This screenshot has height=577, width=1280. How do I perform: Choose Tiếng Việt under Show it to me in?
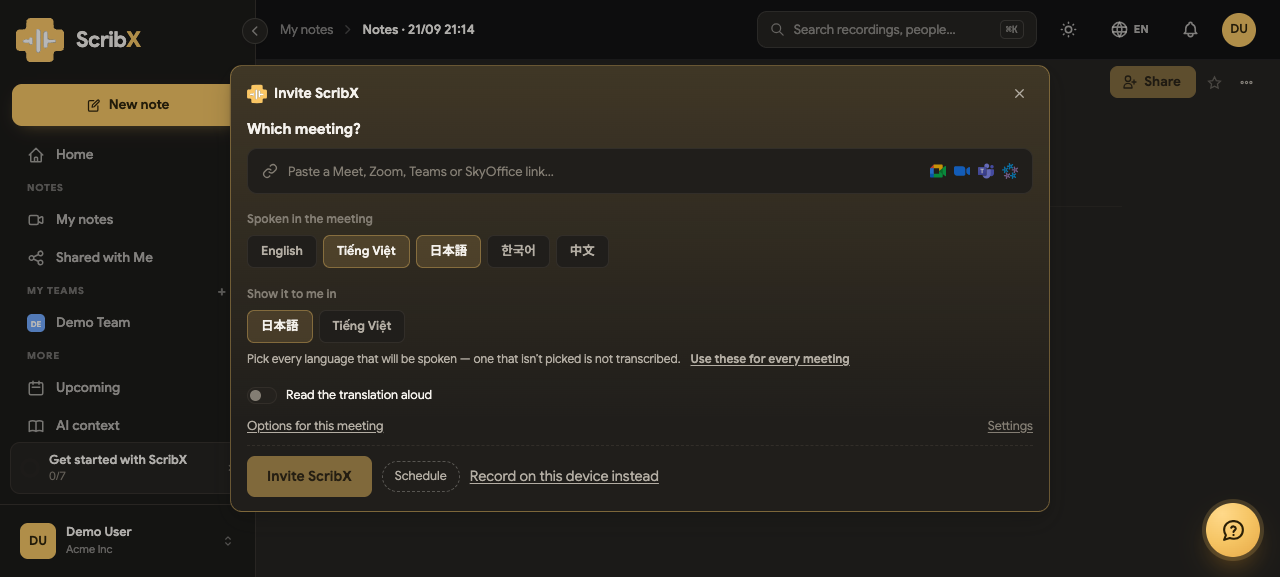(x=362, y=326)
